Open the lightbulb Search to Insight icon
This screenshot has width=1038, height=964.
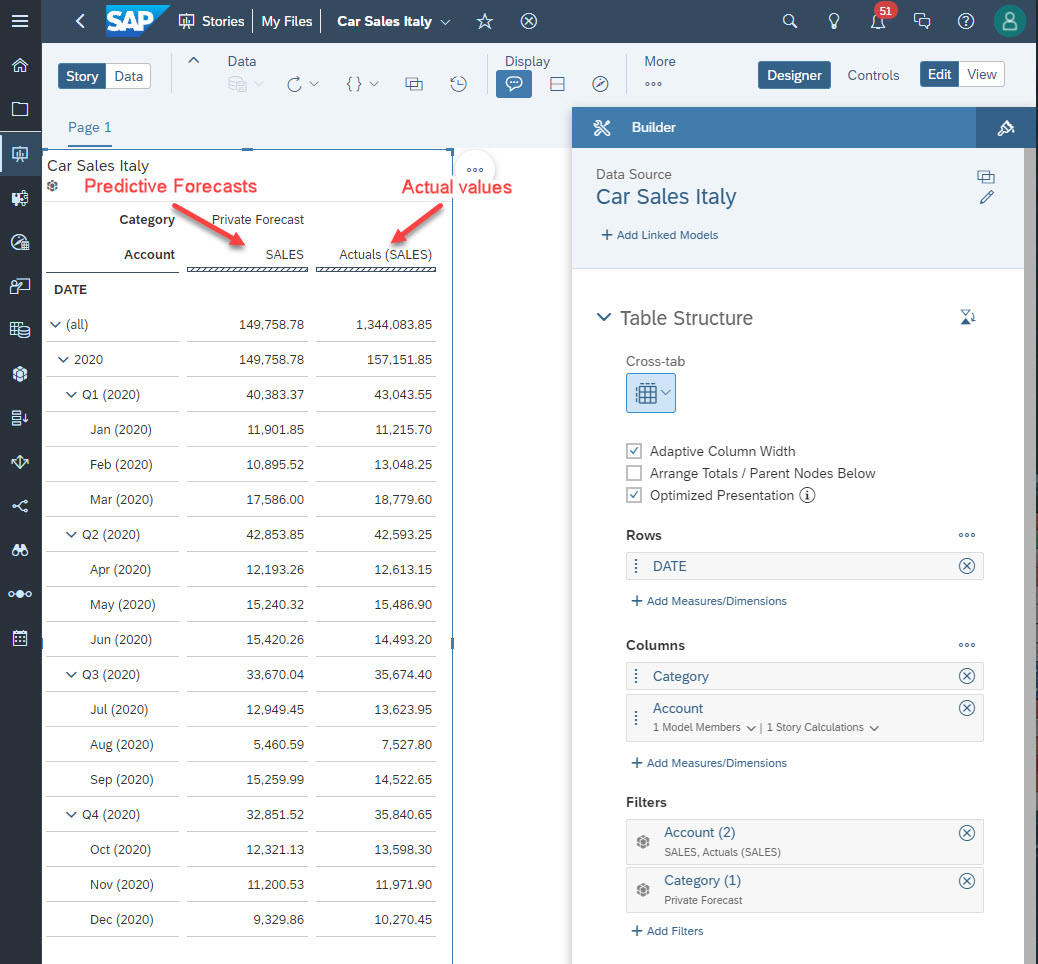tap(833, 21)
